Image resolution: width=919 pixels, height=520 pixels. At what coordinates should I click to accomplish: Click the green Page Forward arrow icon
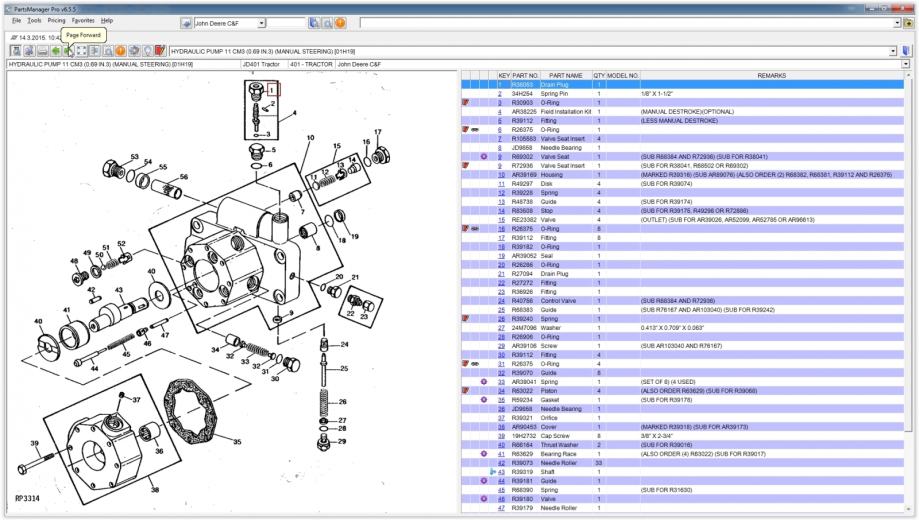68,50
